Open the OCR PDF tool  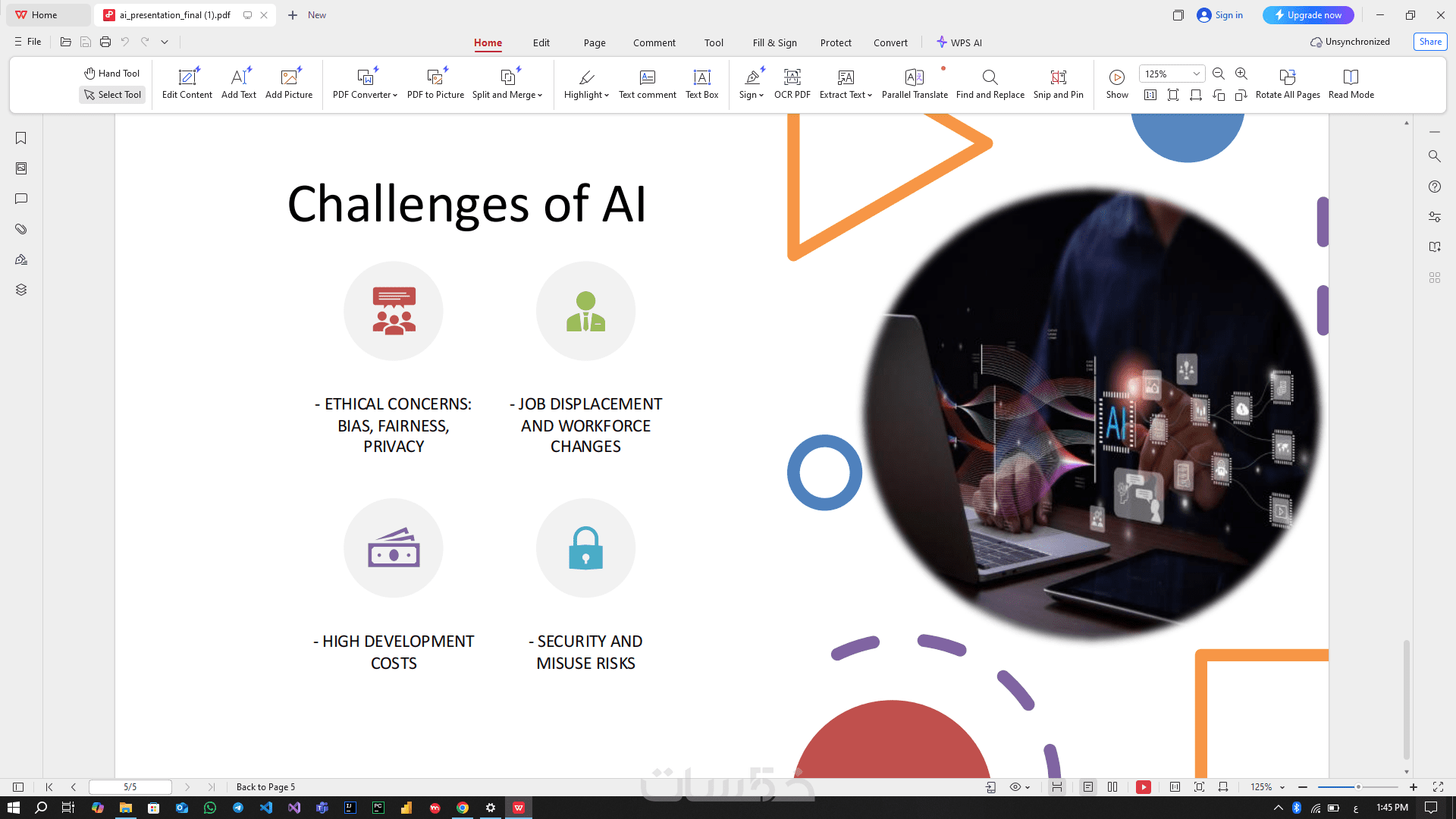(x=792, y=83)
